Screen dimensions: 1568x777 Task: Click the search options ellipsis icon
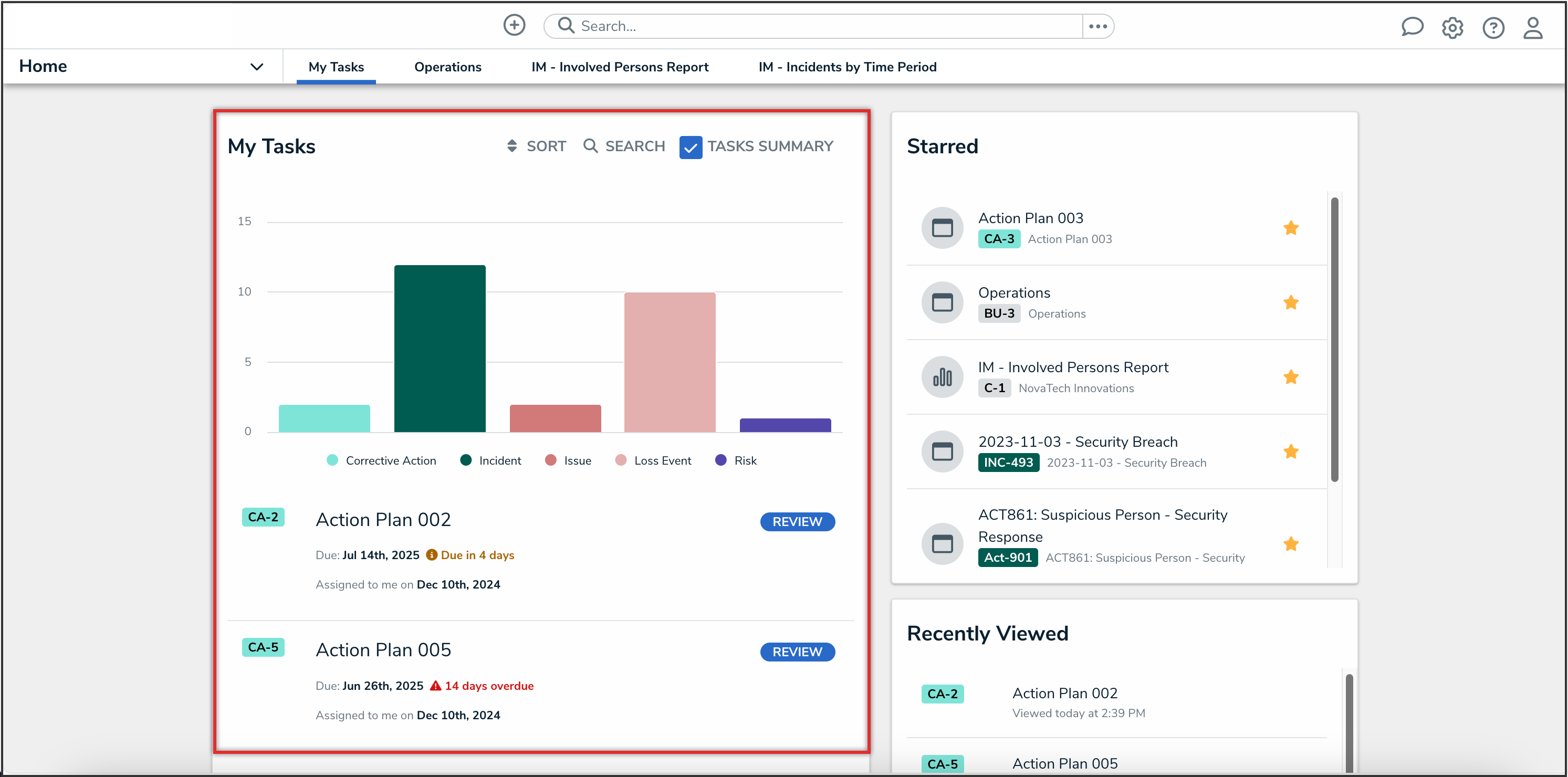coord(1097,26)
